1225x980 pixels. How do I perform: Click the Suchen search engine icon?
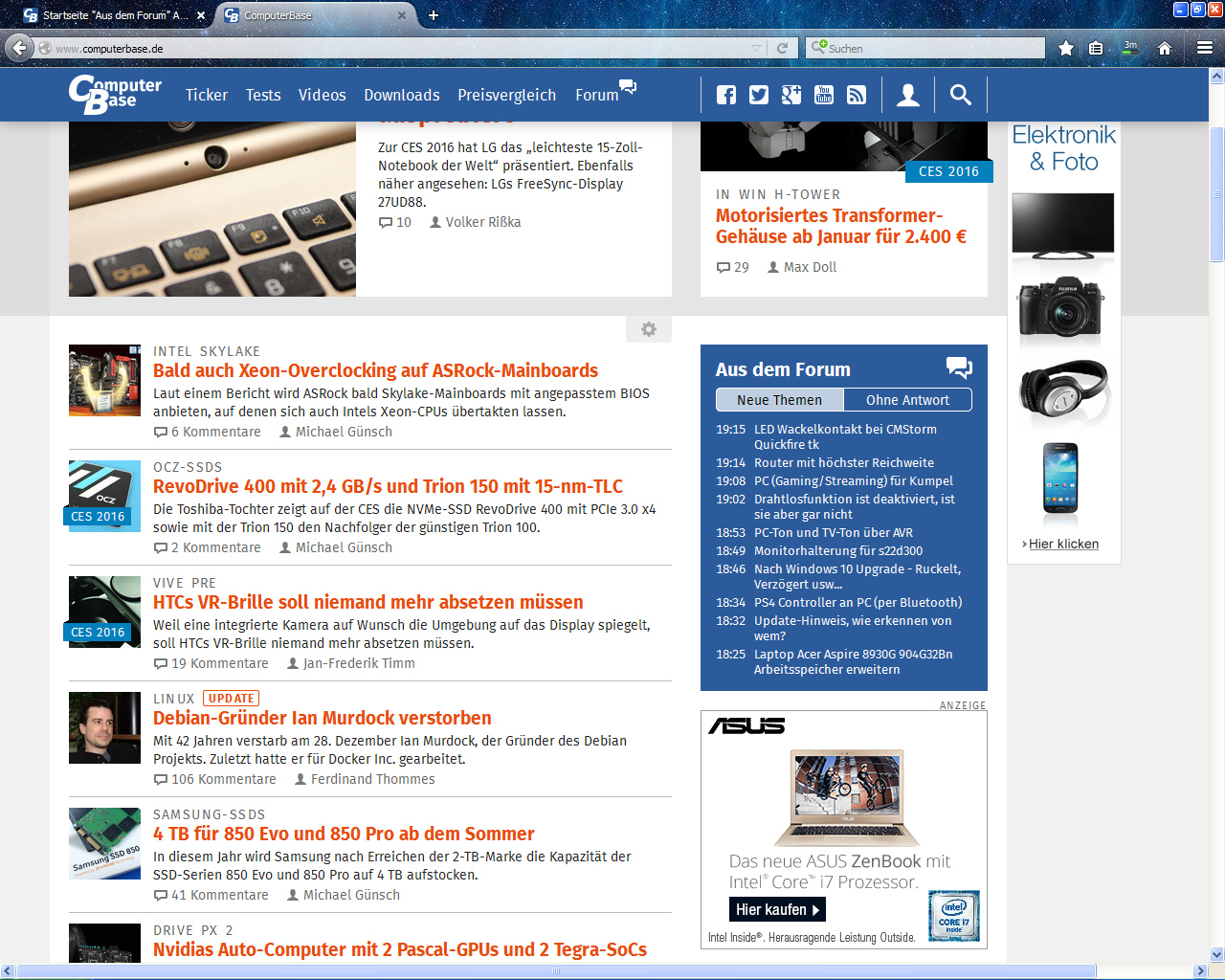(x=818, y=48)
